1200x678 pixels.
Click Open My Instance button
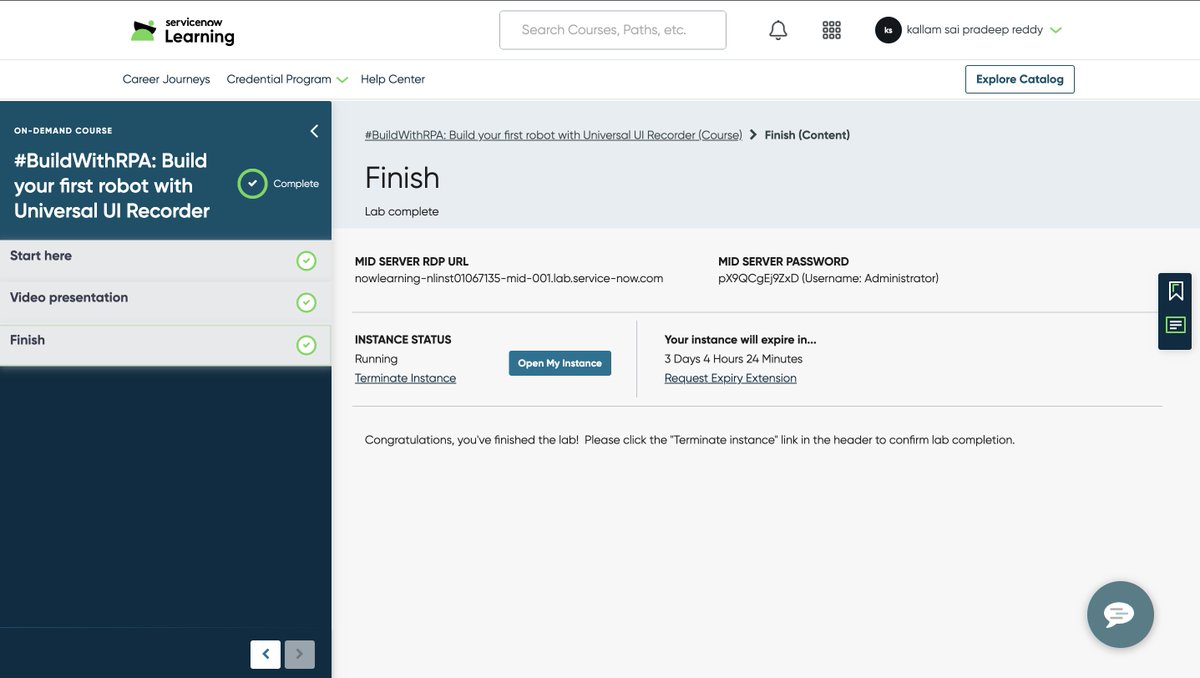tap(560, 363)
